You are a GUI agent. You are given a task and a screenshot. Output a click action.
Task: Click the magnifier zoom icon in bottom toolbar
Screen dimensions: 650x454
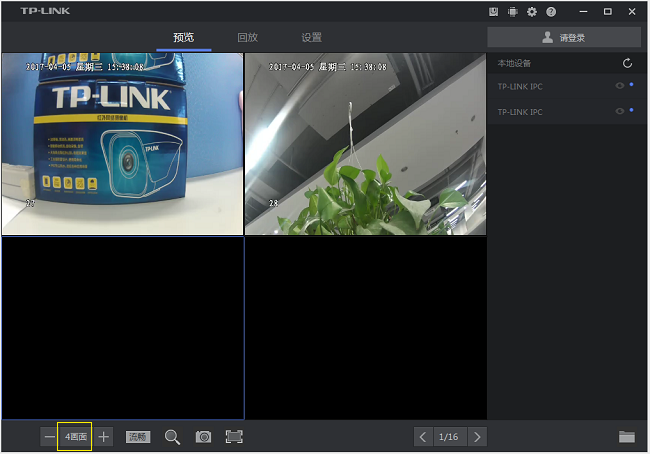tap(172, 437)
